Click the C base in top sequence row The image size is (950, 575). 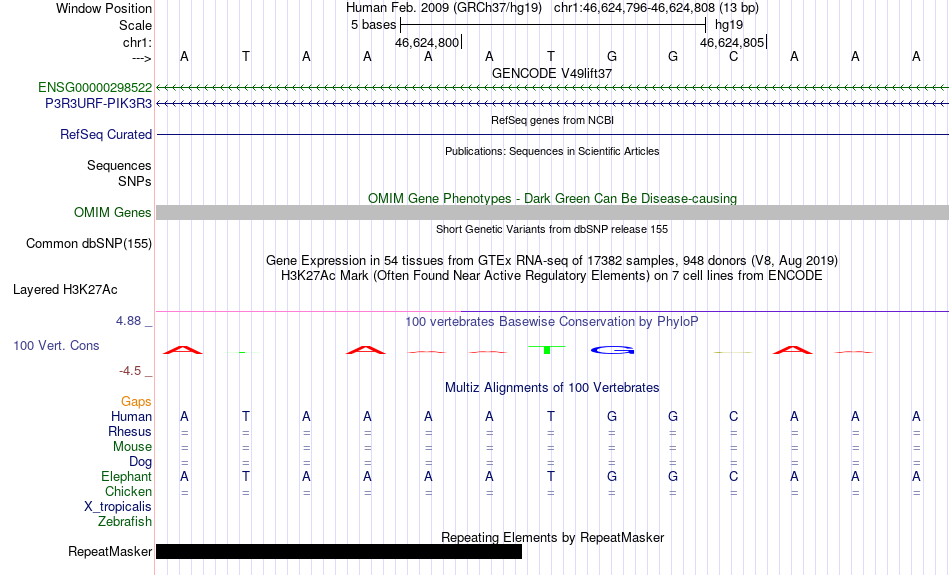pos(734,56)
